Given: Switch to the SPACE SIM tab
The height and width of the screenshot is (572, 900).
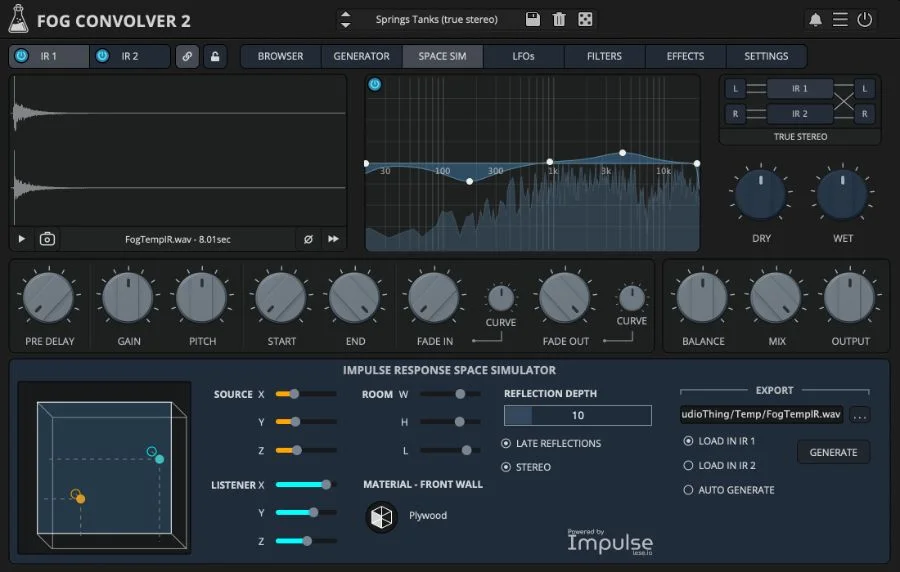Looking at the screenshot, I should point(443,56).
